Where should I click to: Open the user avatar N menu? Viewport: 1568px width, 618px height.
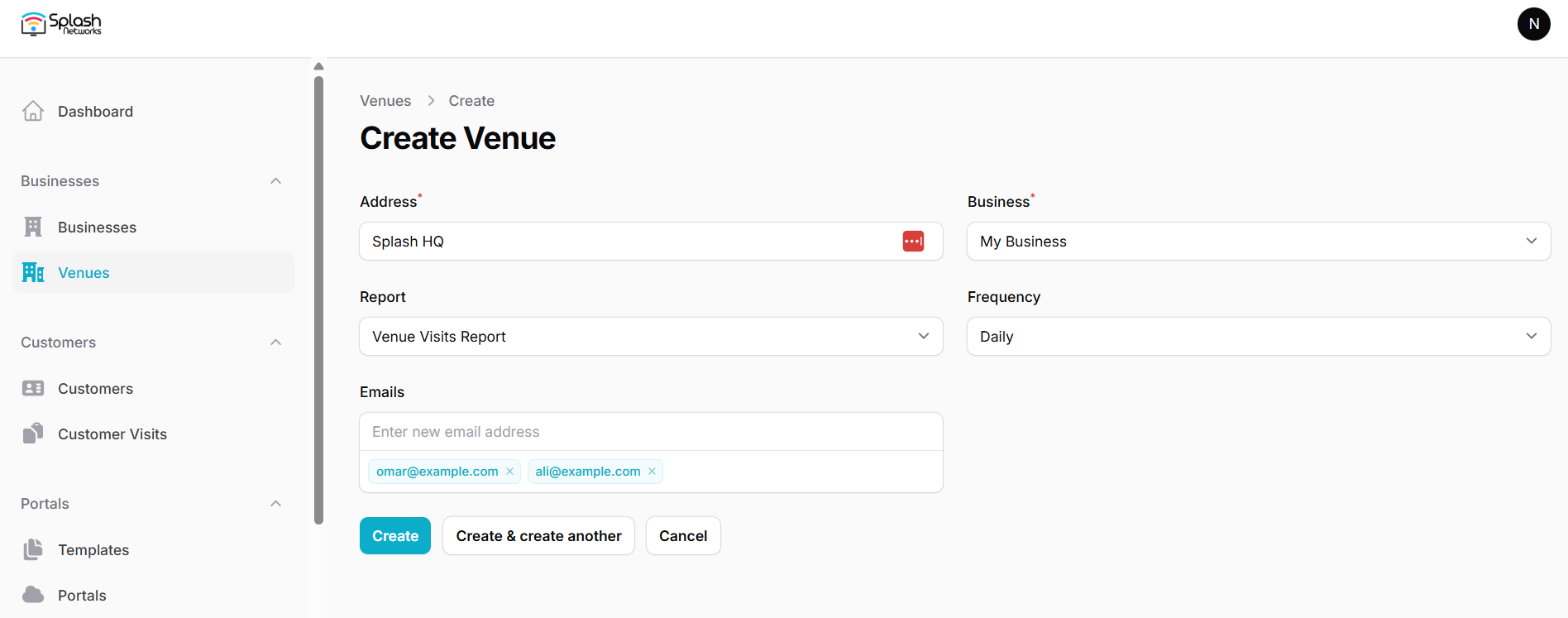pos(1533,24)
